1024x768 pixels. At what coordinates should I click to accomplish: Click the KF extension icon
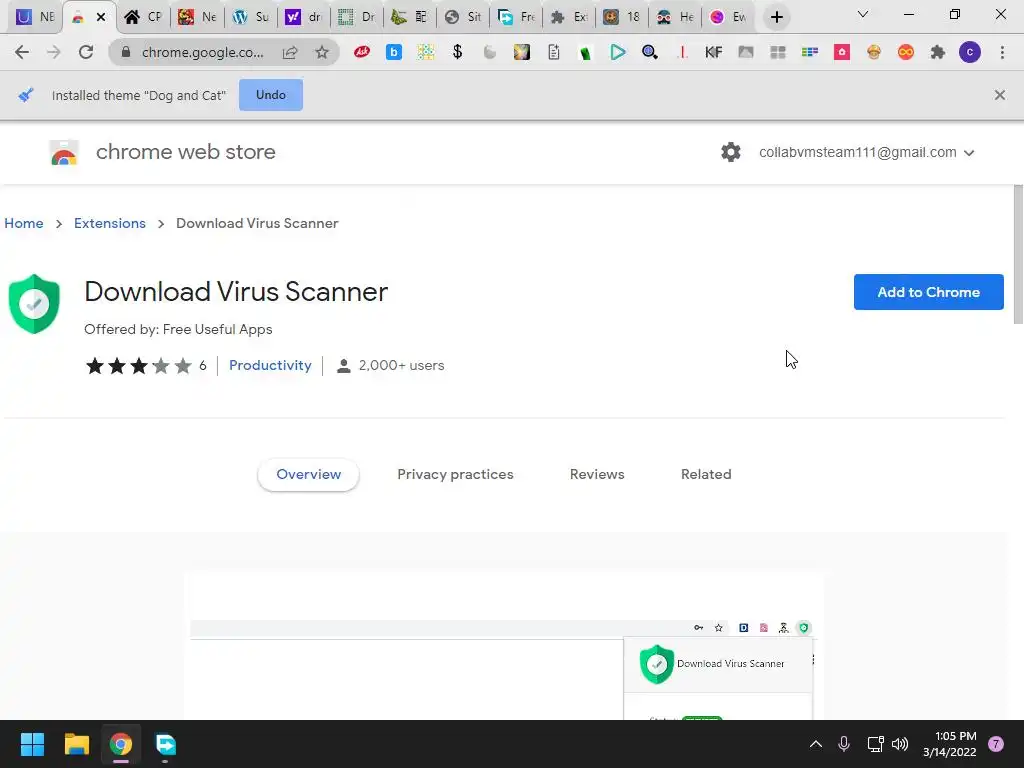[x=713, y=52]
